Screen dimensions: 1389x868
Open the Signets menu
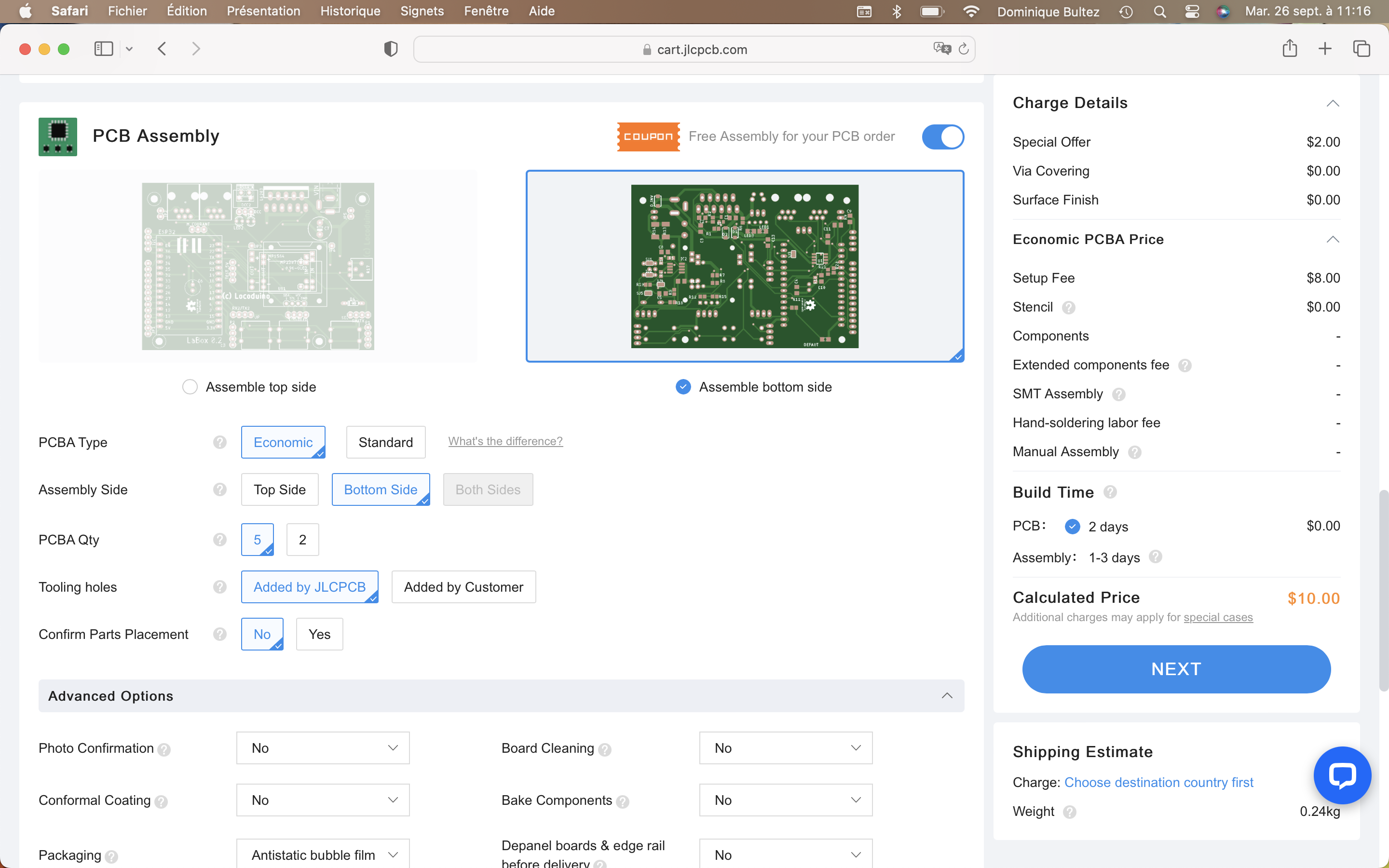[x=422, y=11]
